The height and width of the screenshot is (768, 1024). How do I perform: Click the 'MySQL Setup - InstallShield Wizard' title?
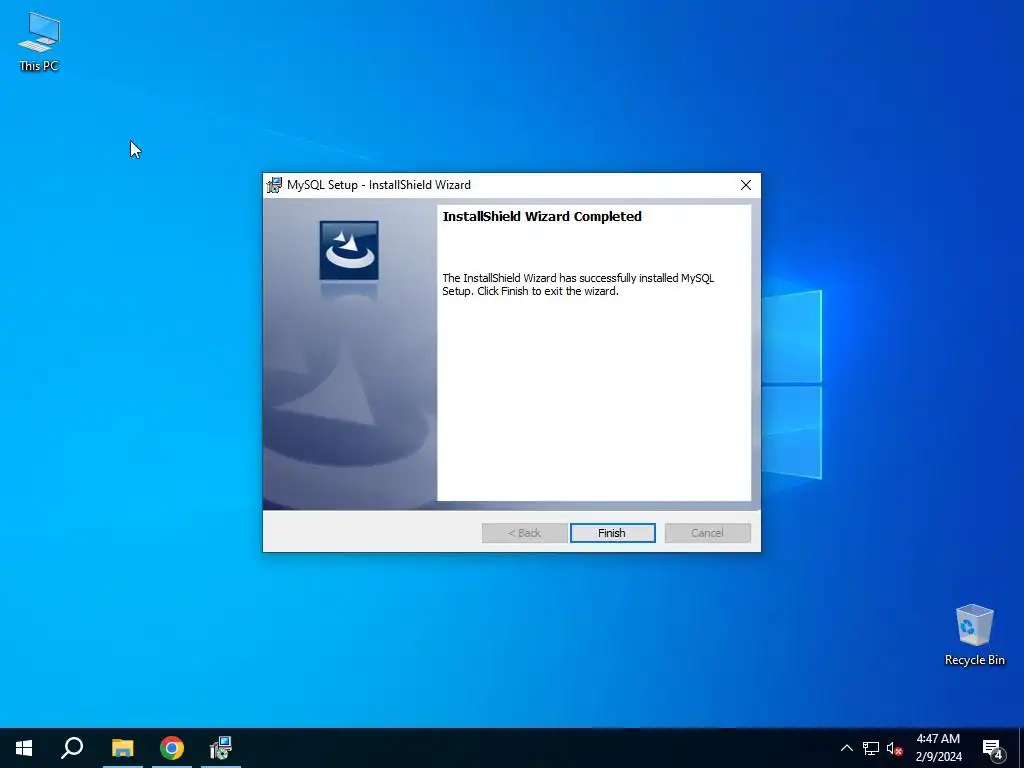click(x=379, y=185)
